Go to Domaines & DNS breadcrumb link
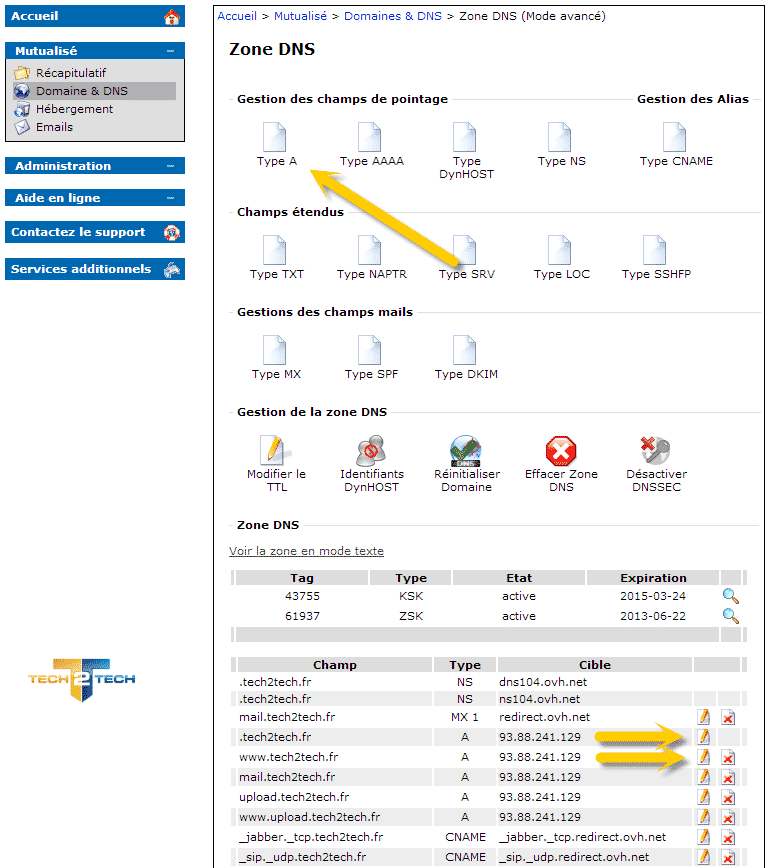769x868 pixels. [x=393, y=16]
